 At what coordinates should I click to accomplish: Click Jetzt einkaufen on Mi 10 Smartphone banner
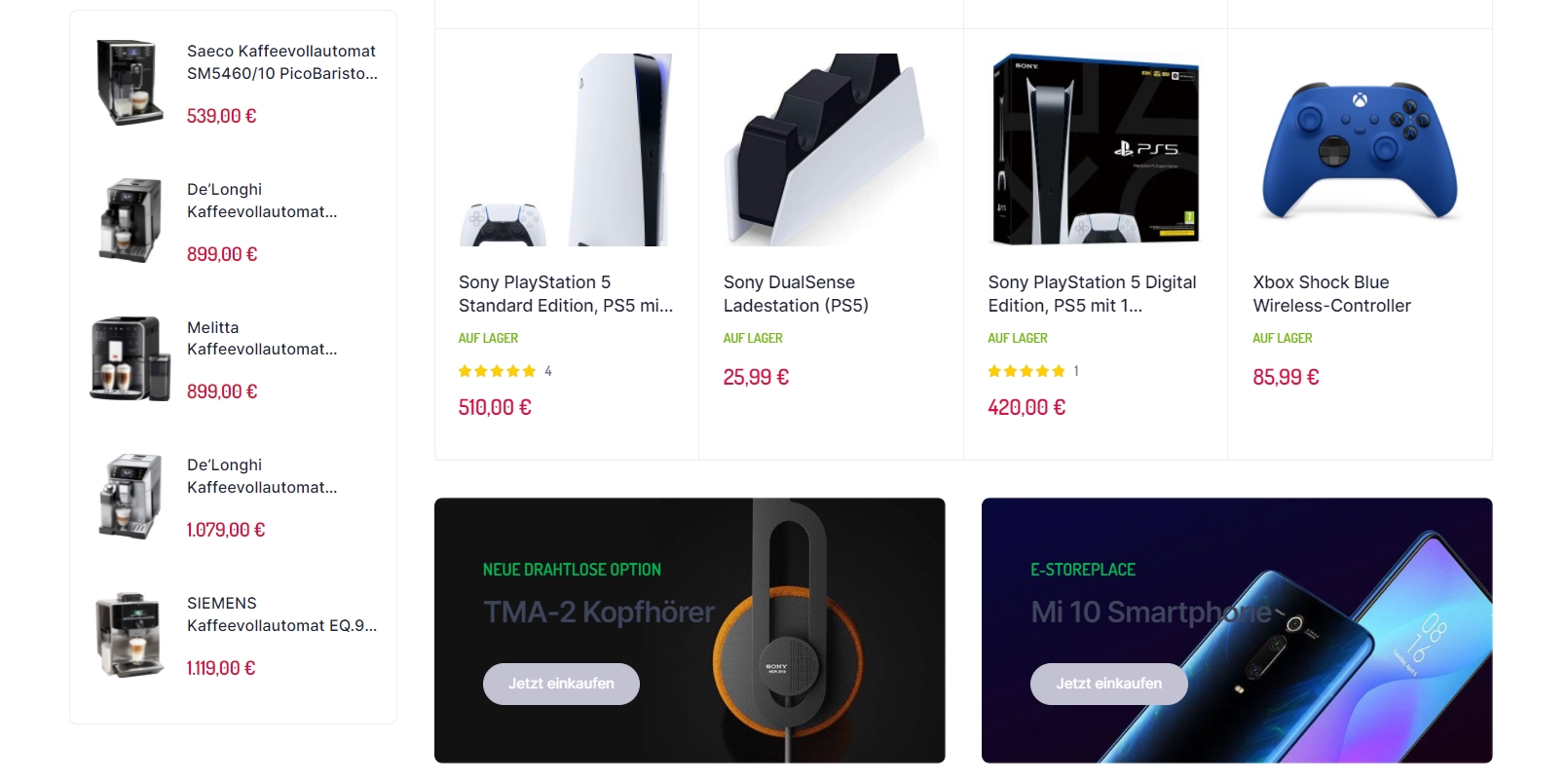(x=1109, y=684)
